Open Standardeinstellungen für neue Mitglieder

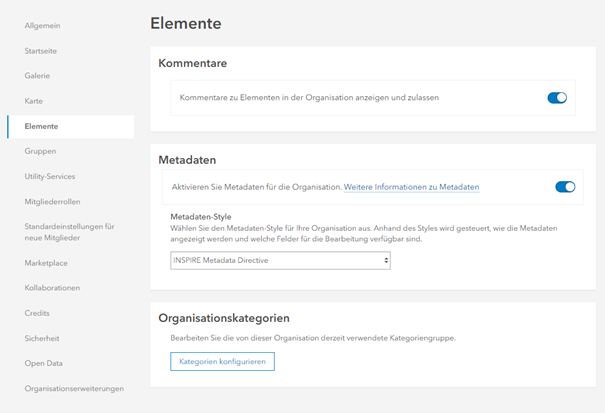69,232
